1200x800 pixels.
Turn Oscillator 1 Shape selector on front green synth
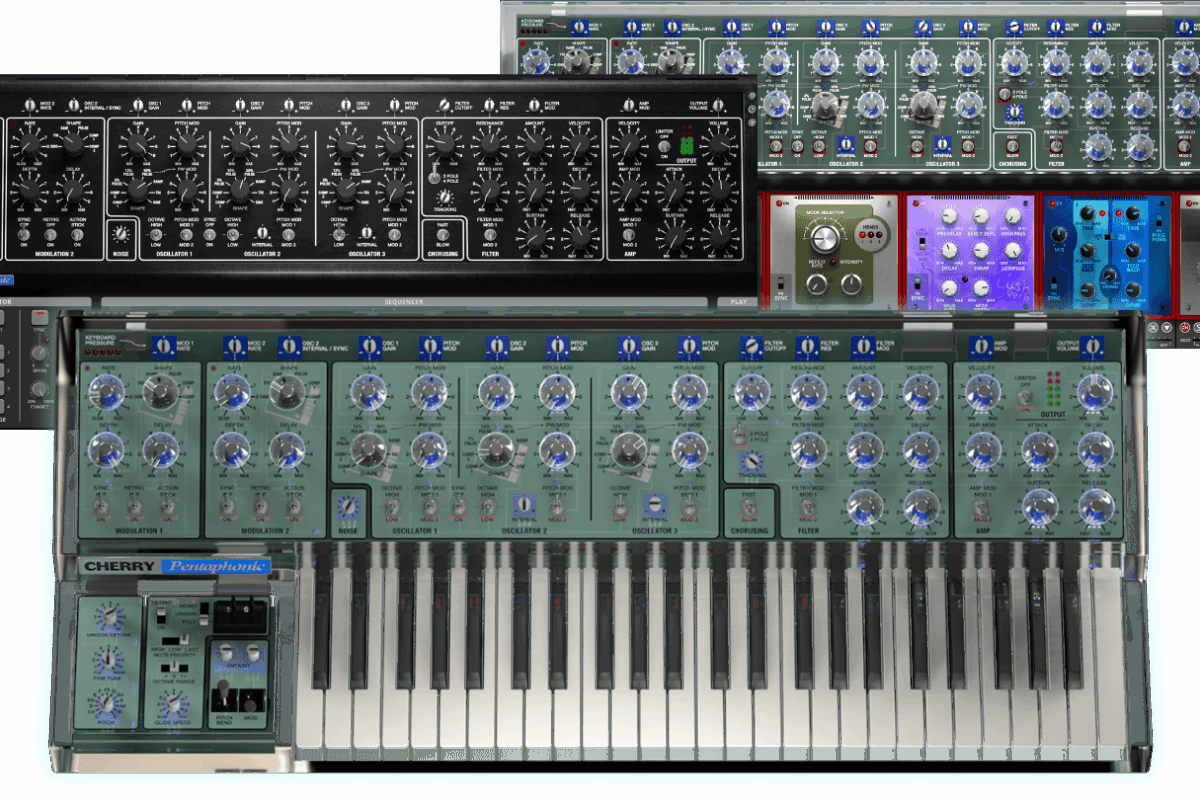pos(369,452)
